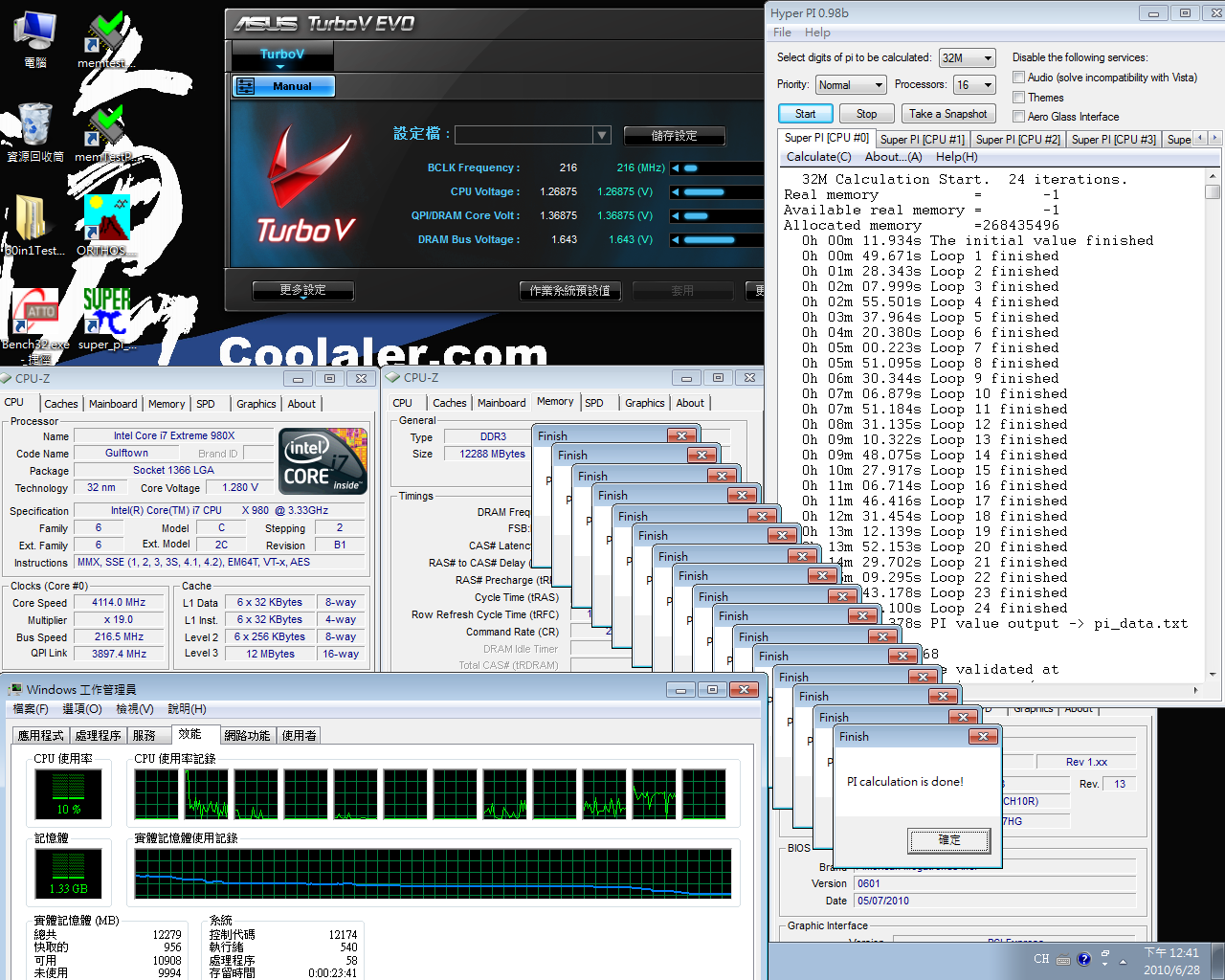The image size is (1225, 980).
Task: Open the About tab in left CPU-Z
Action: pos(301,404)
